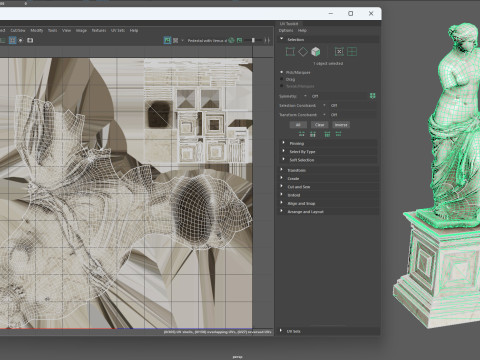Select the Drag radio button
The height and width of the screenshot is (360, 480).
pos(282,79)
